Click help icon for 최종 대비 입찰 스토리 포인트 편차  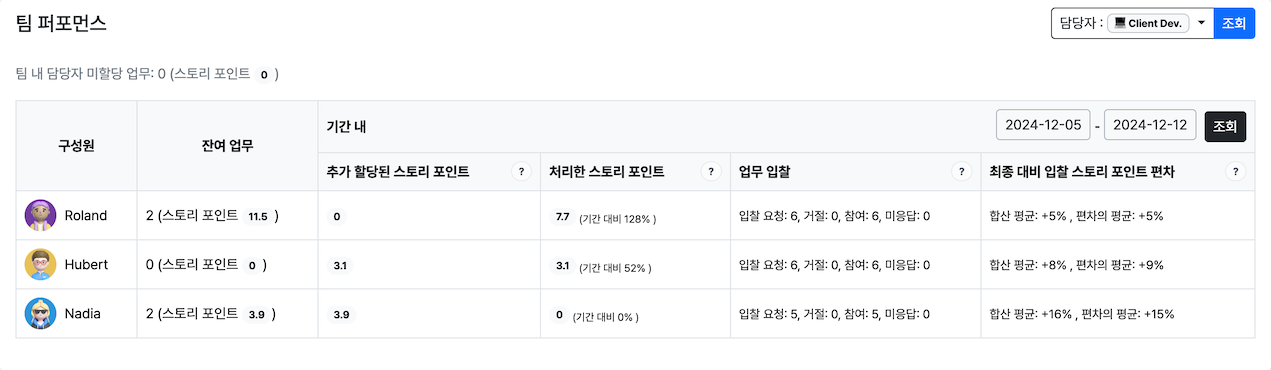1236,172
